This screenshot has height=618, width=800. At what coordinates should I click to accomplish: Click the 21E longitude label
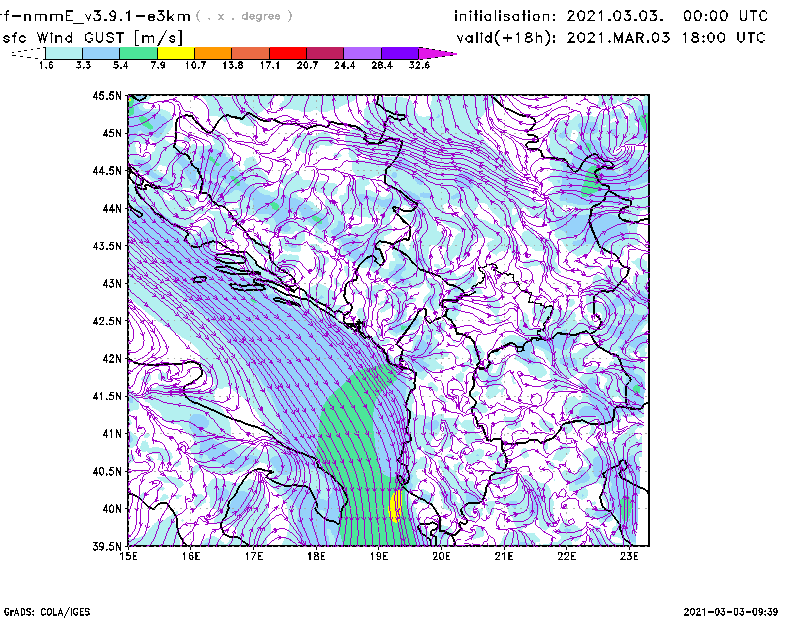(x=504, y=556)
